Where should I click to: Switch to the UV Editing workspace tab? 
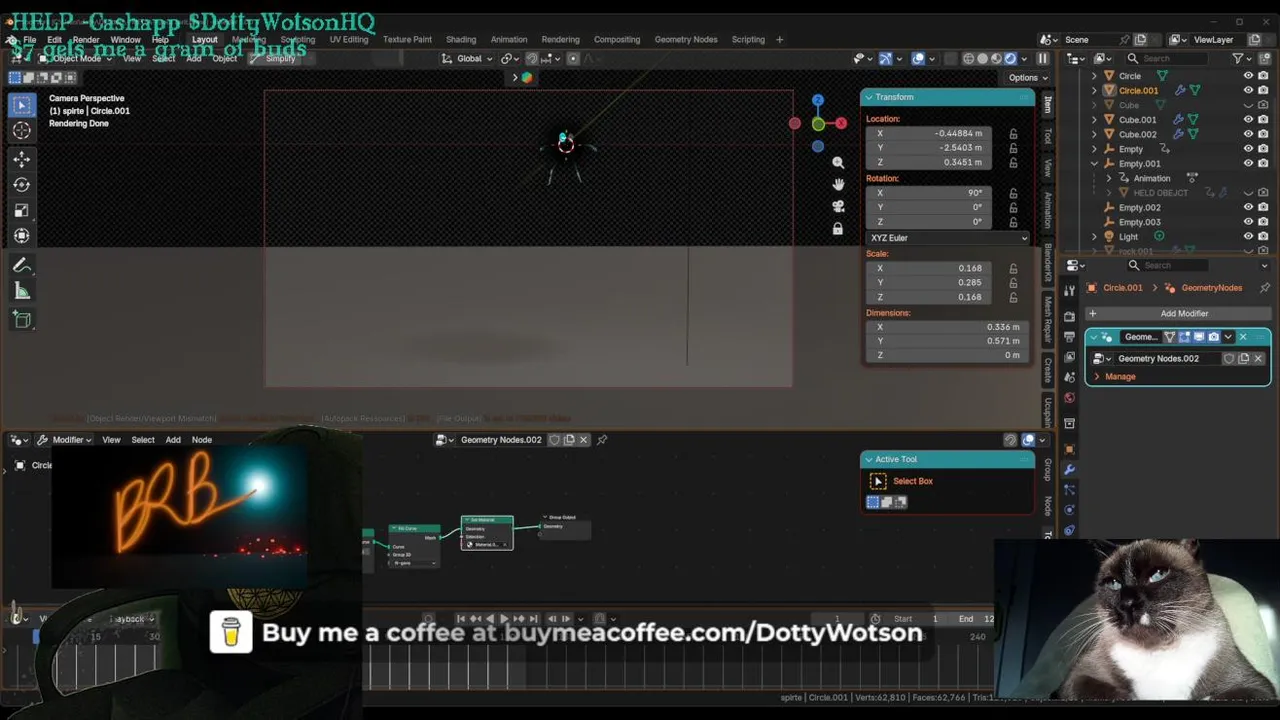[x=349, y=40]
